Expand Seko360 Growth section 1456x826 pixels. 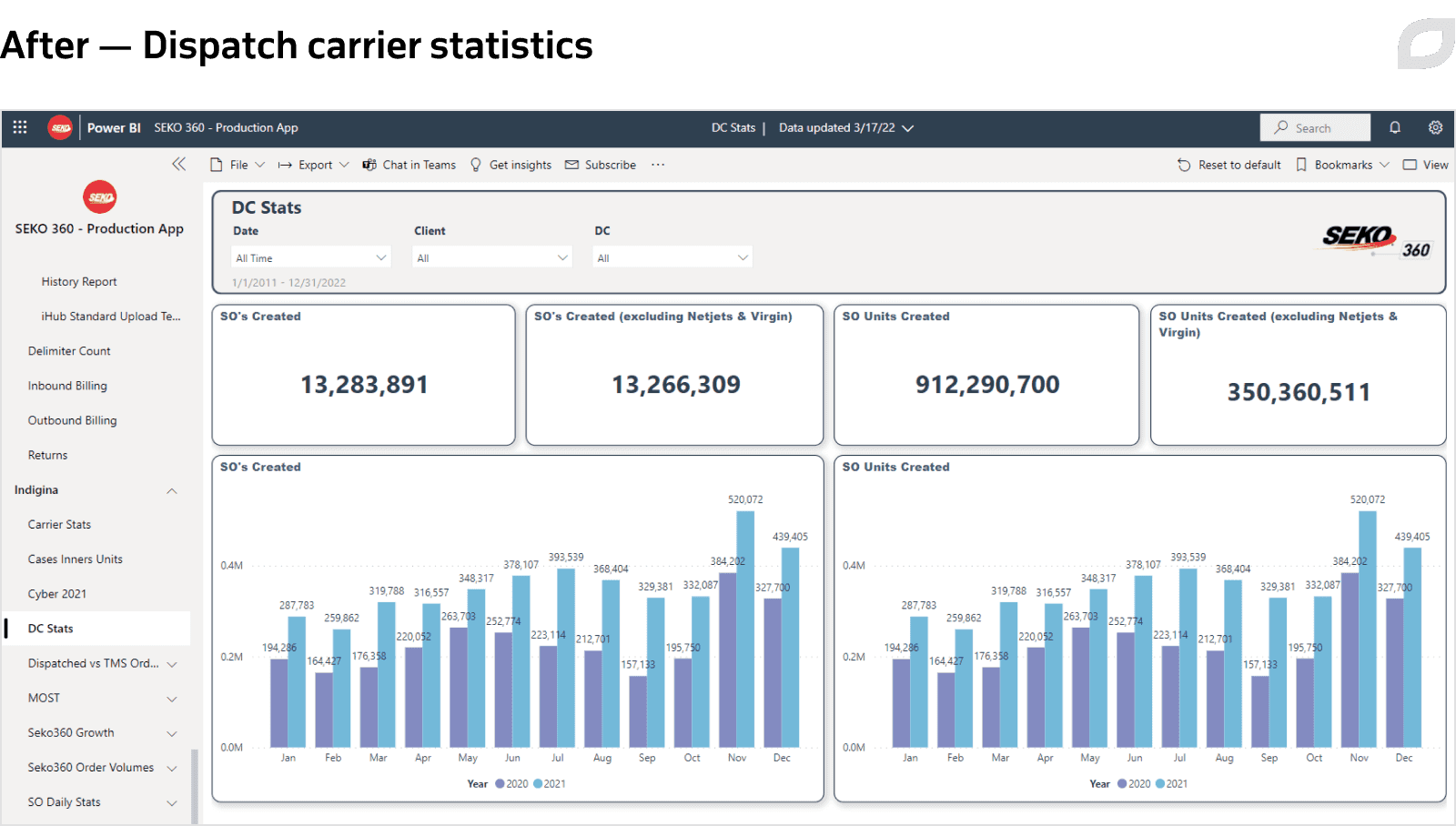171,733
